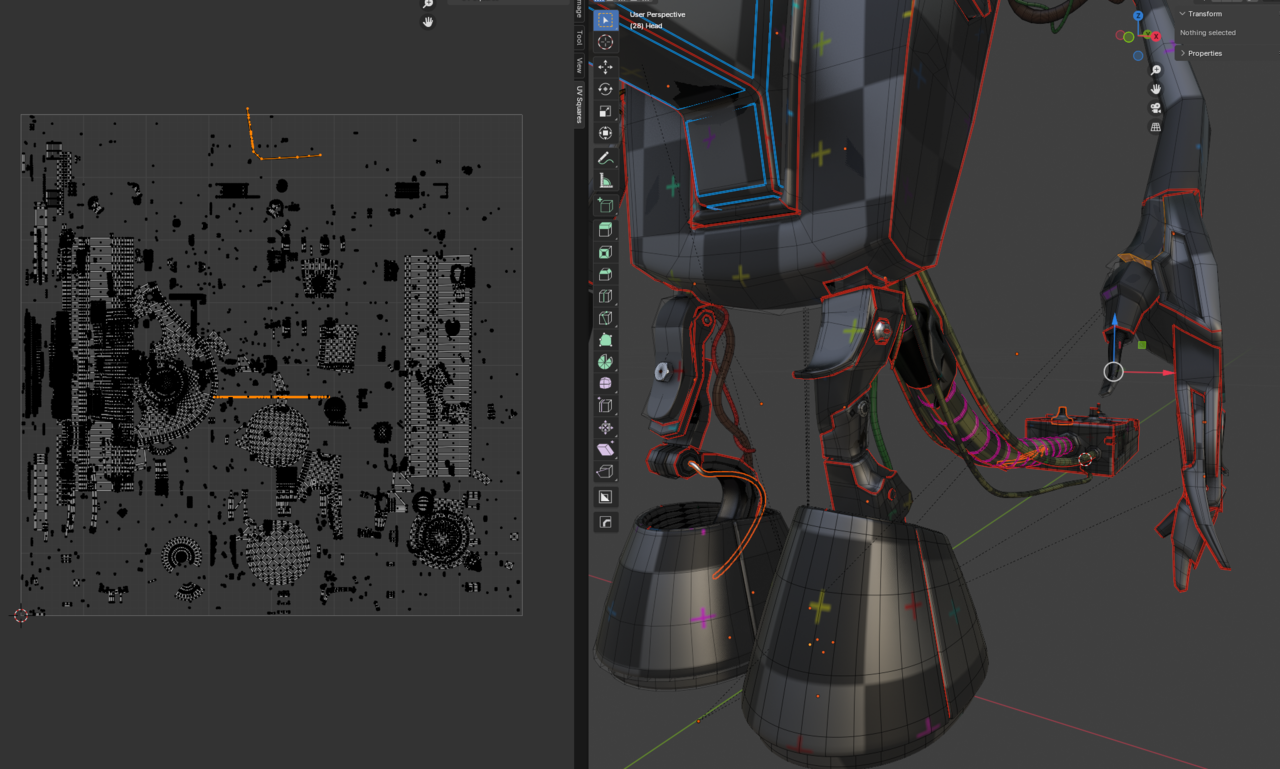Toggle camera view in 3D viewport

[x=1155, y=108]
